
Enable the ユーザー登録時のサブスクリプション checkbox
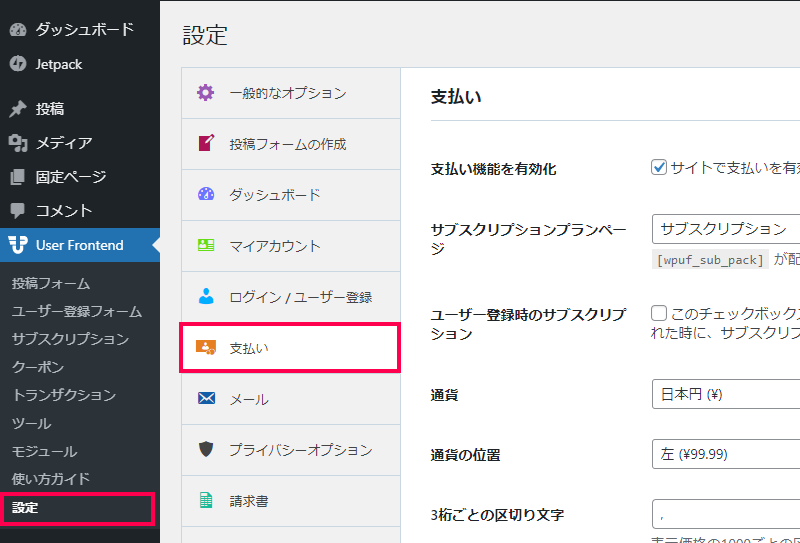click(659, 313)
